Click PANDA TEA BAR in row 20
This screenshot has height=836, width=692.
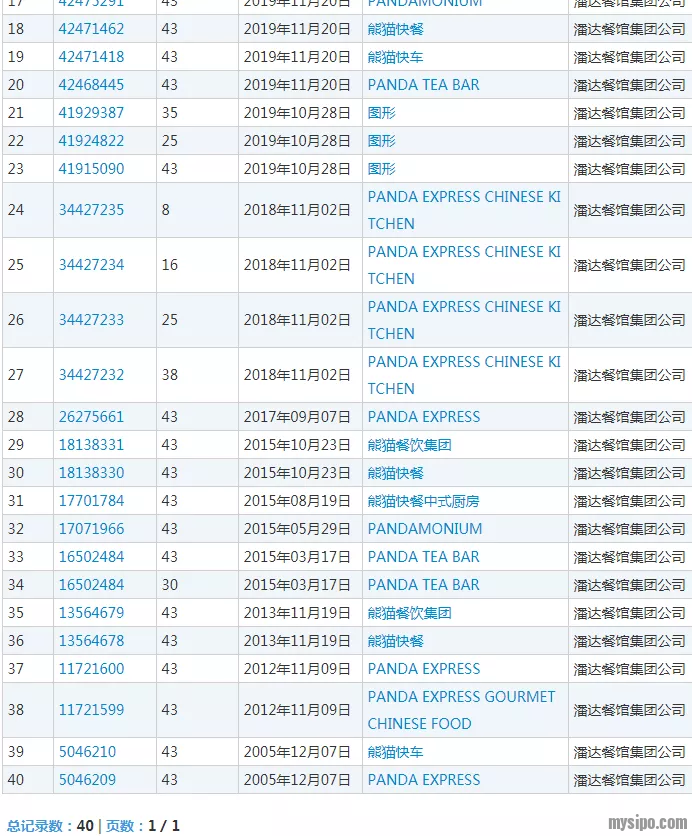pos(423,85)
